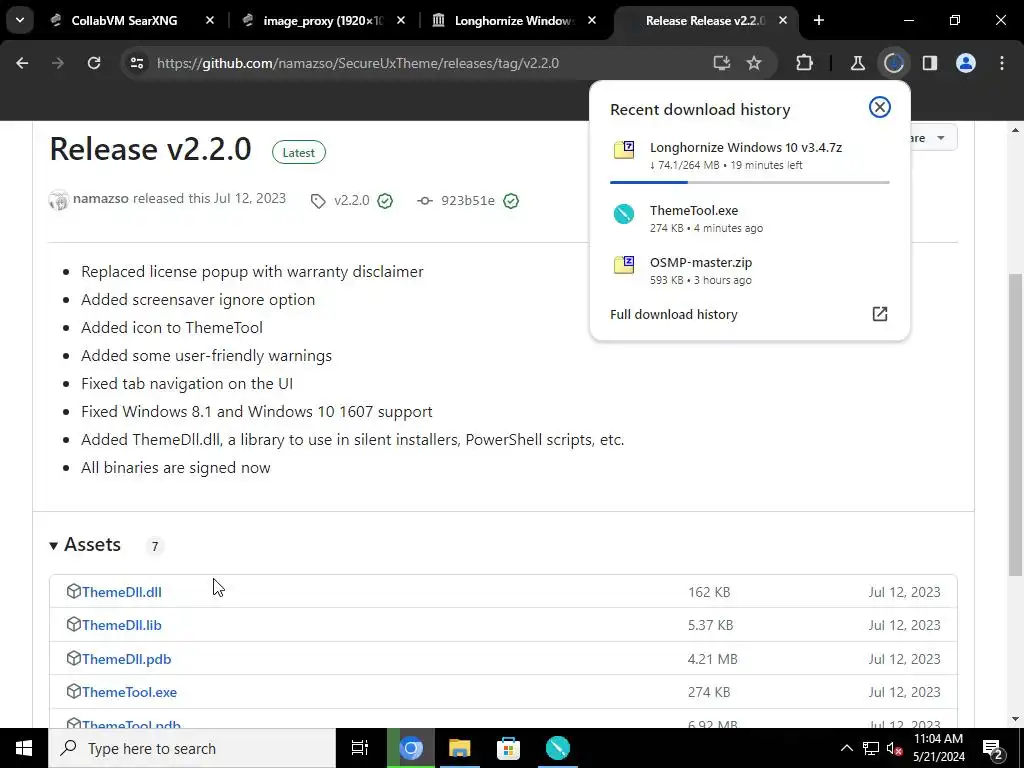
Task: Download ThemeTool.exe from the assets list
Action: click(129, 692)
